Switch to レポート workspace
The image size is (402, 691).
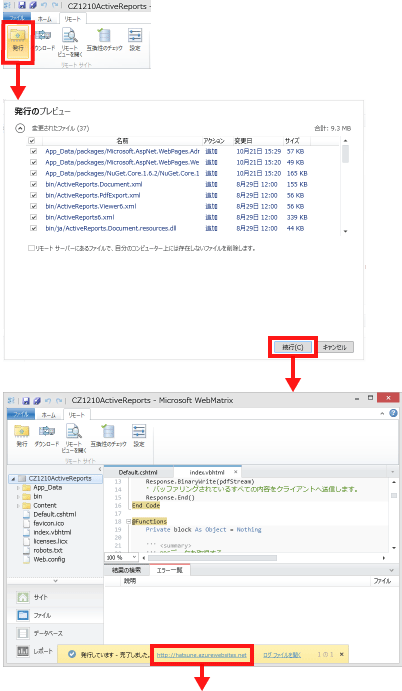[34, 651]
